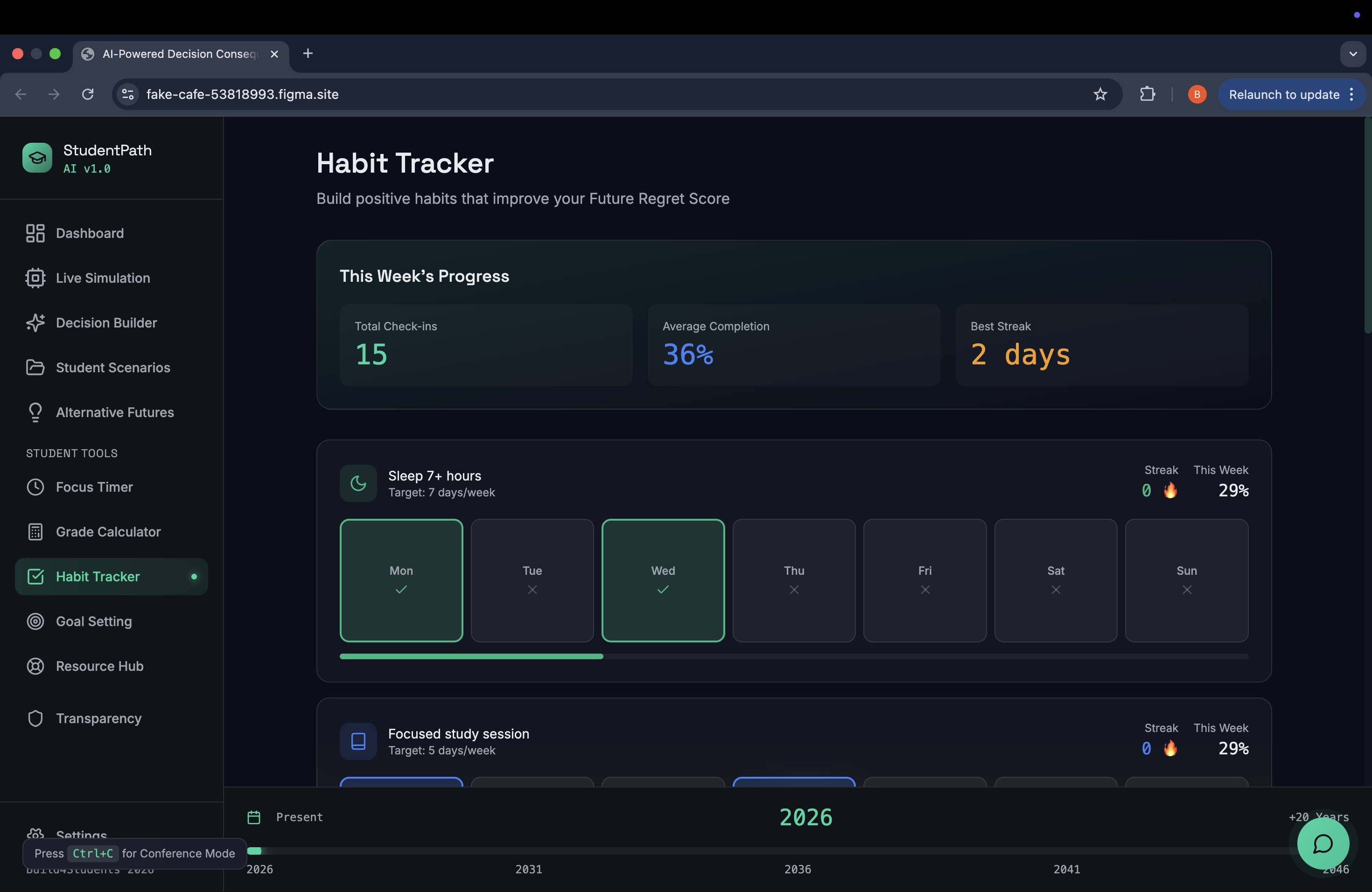The height and width of the screenshot is (892, 1372).
Task: Toggle Sun check-in for Sleep habit
Action: [x=1186, y=580]
